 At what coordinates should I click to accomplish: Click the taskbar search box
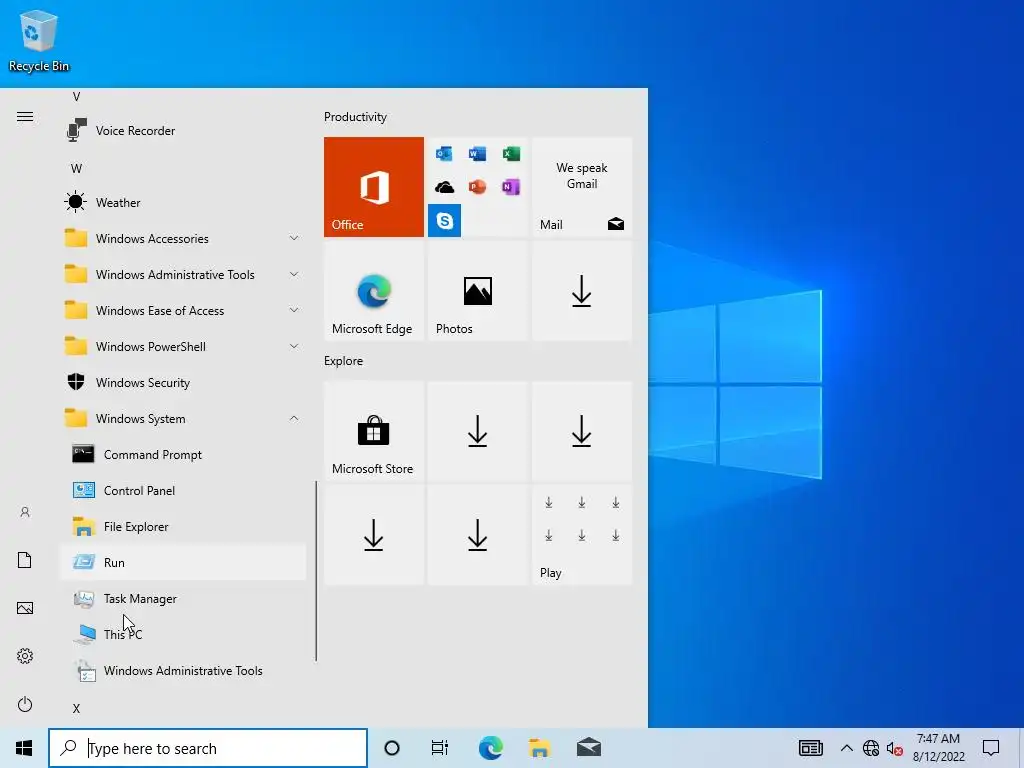pyautogui.click(x=208, y=748)
